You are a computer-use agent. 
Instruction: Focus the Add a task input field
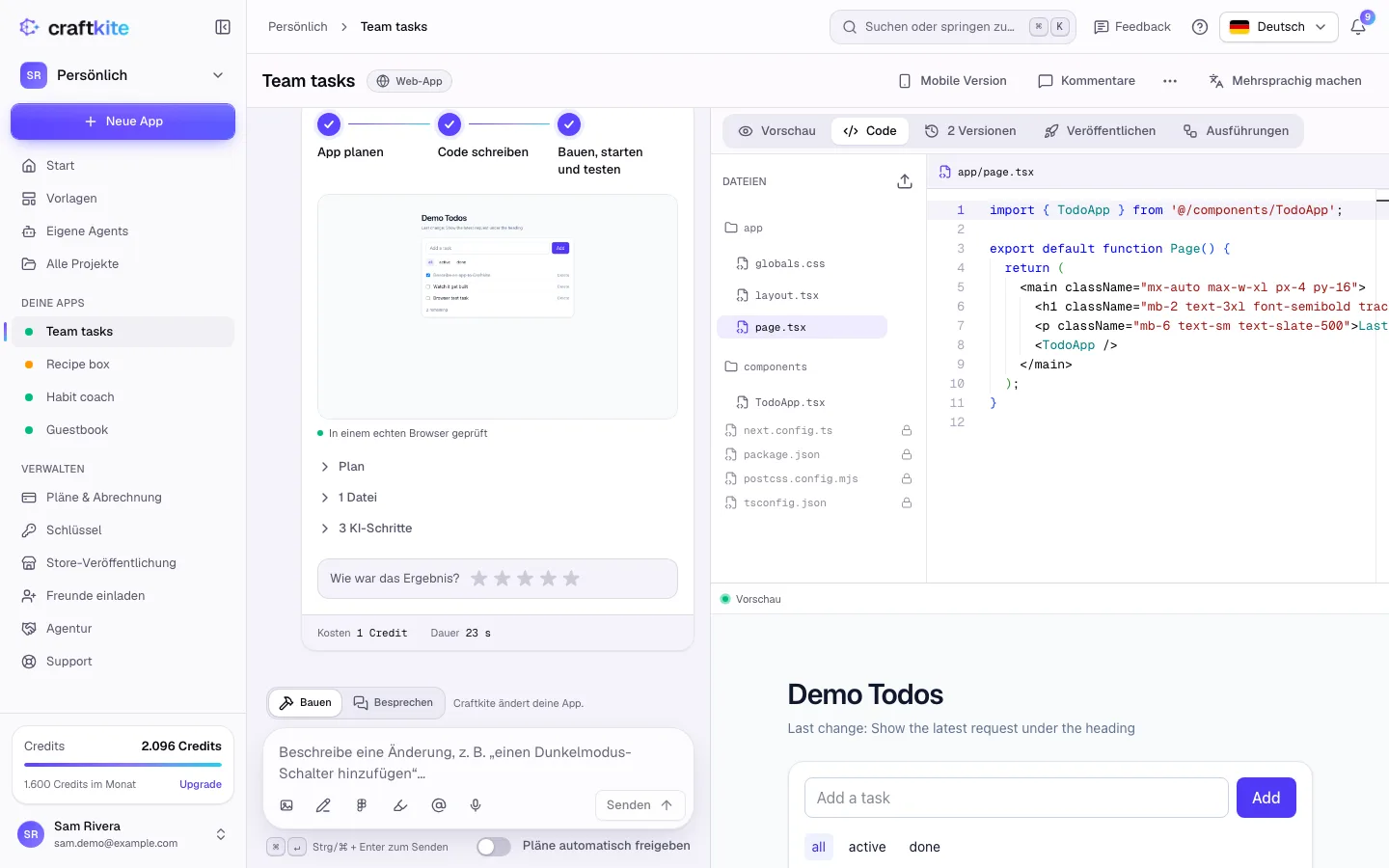(x=1017, y=798)
